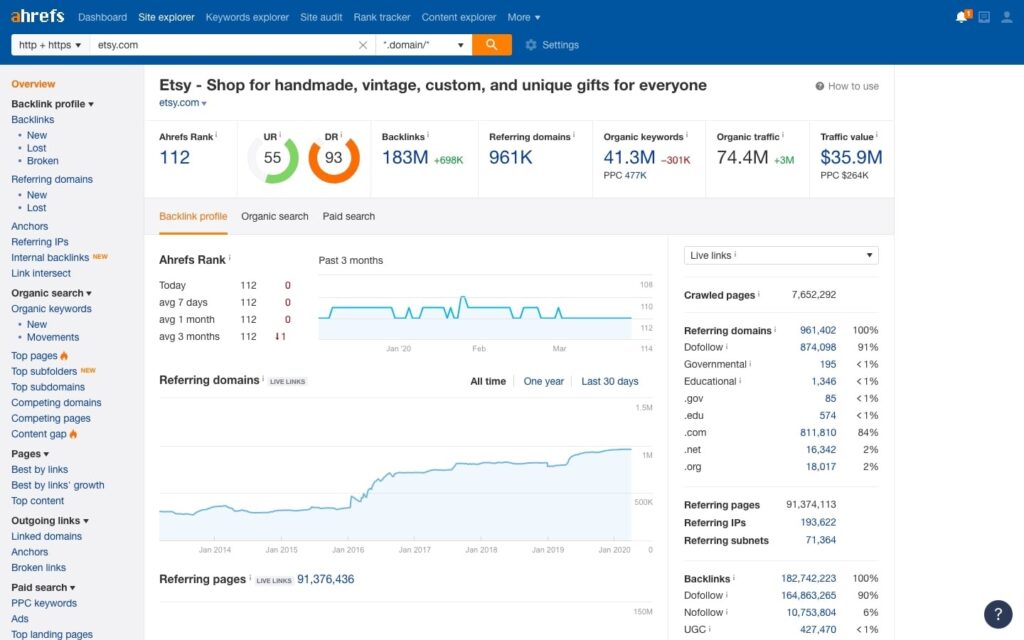1024x640 pixels.
Task: Open PPC keywords
Action: (44, 603)
